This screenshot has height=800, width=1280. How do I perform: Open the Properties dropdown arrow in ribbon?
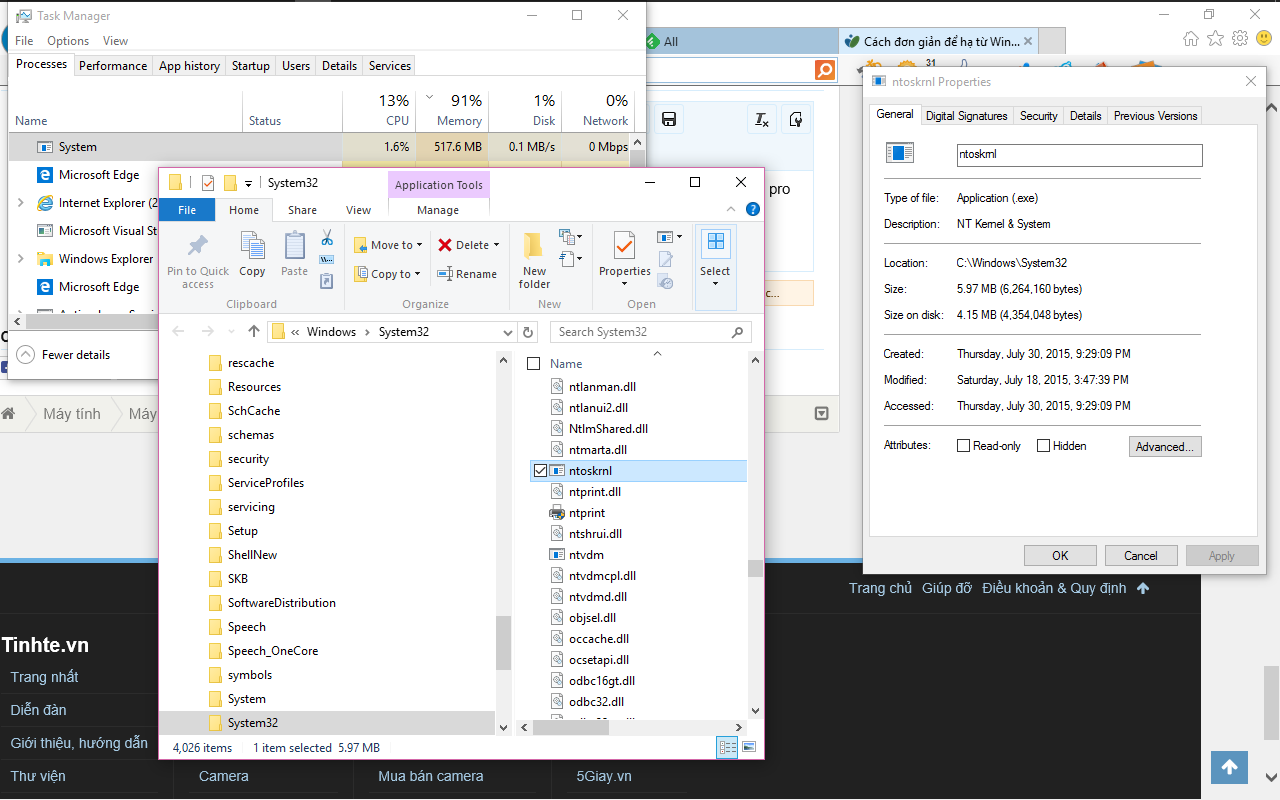[625, 283]
